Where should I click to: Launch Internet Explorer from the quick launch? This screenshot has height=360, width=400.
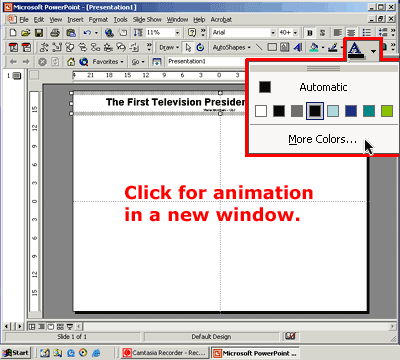pyautogui.click(x=96, y=353)
